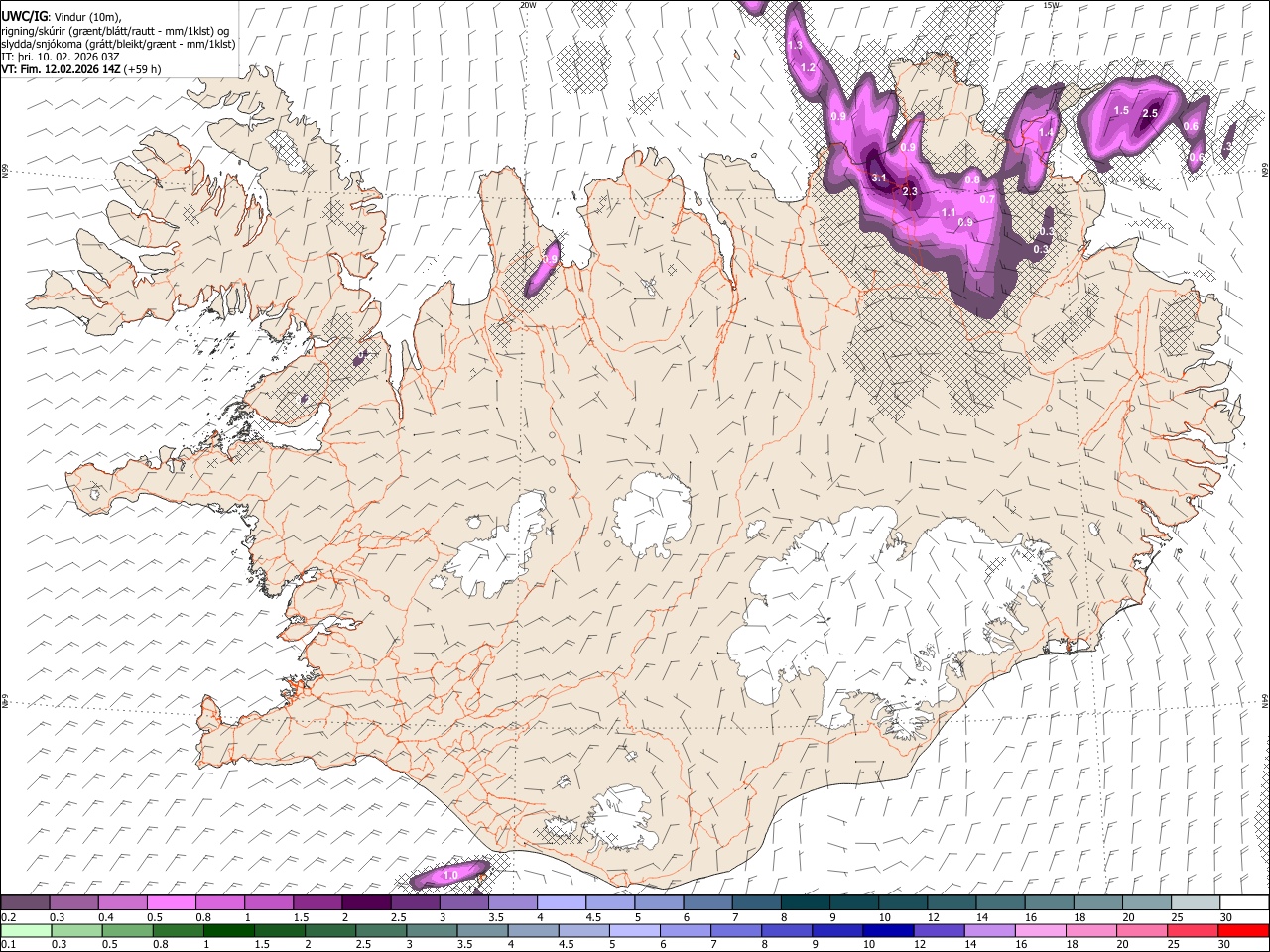This screenshot has width=1270, height=952.
Task: Click the "0.2" scale label
Action: (x=8, y=917)
